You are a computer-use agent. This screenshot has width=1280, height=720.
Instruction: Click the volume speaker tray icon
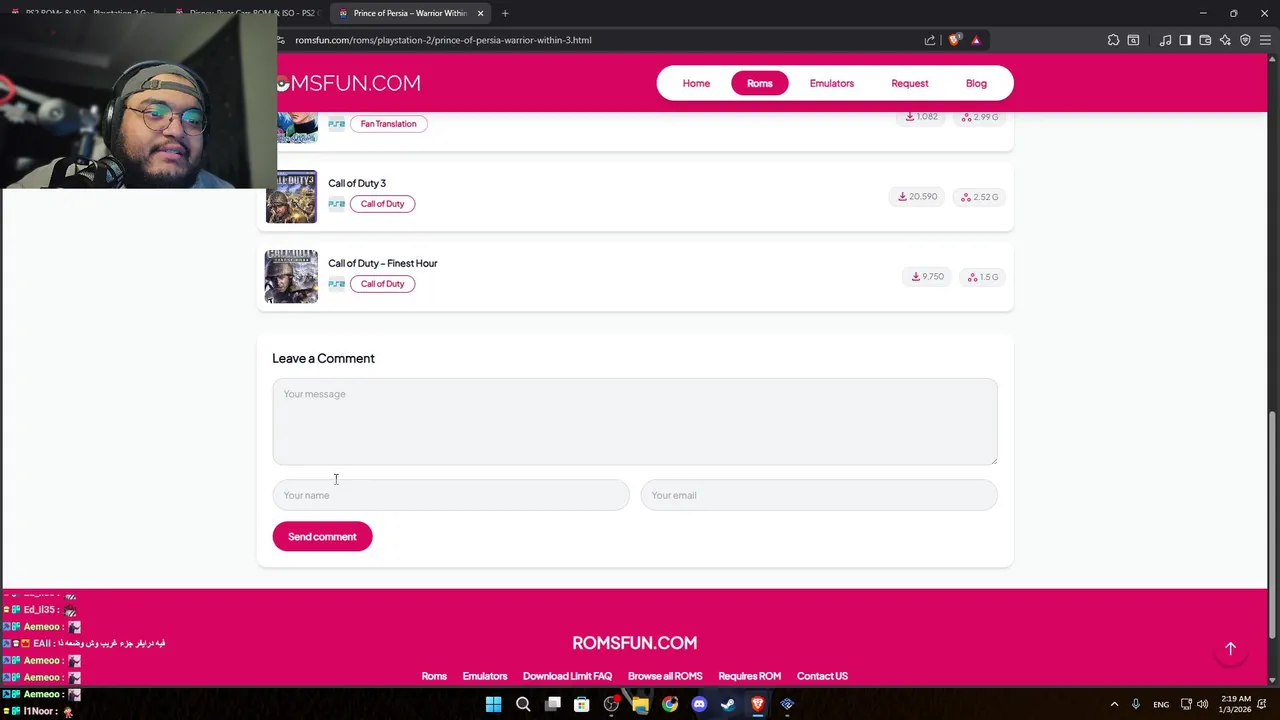pyautogui.click(x=1203, y=704)
